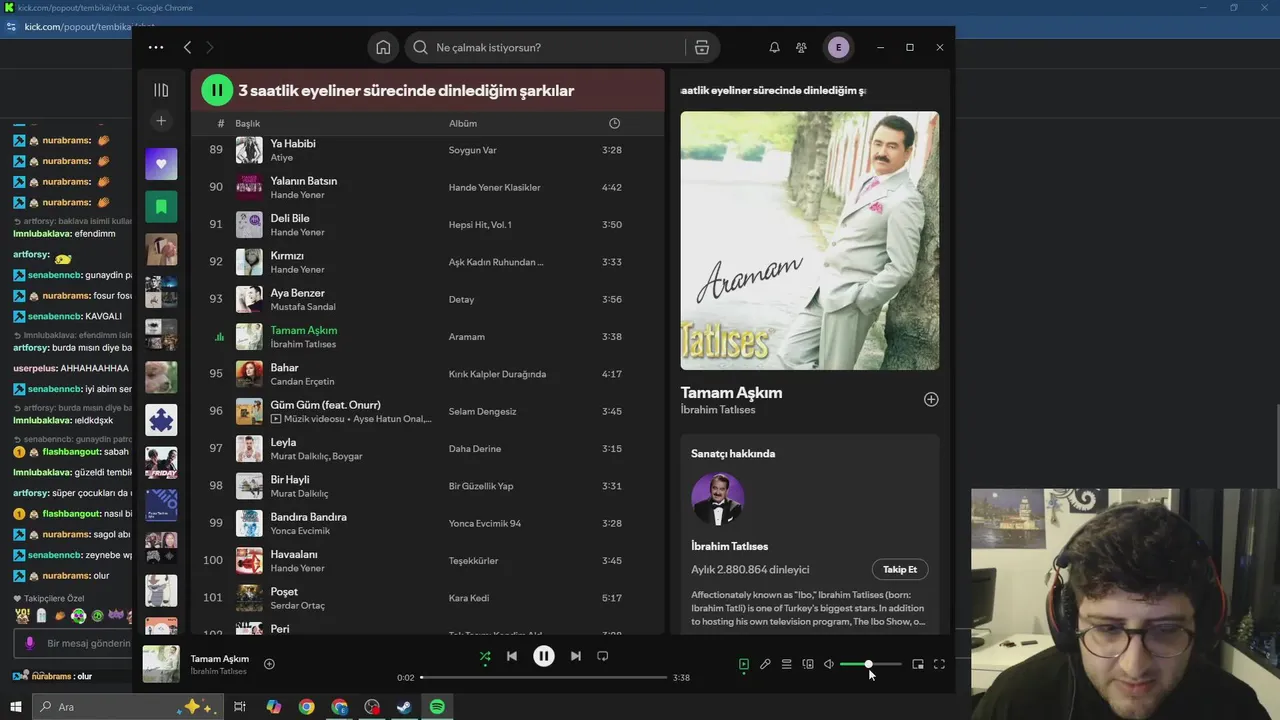Open the green bookmark Episodes item
The image size is (1280, 720).
click(161, 207)
